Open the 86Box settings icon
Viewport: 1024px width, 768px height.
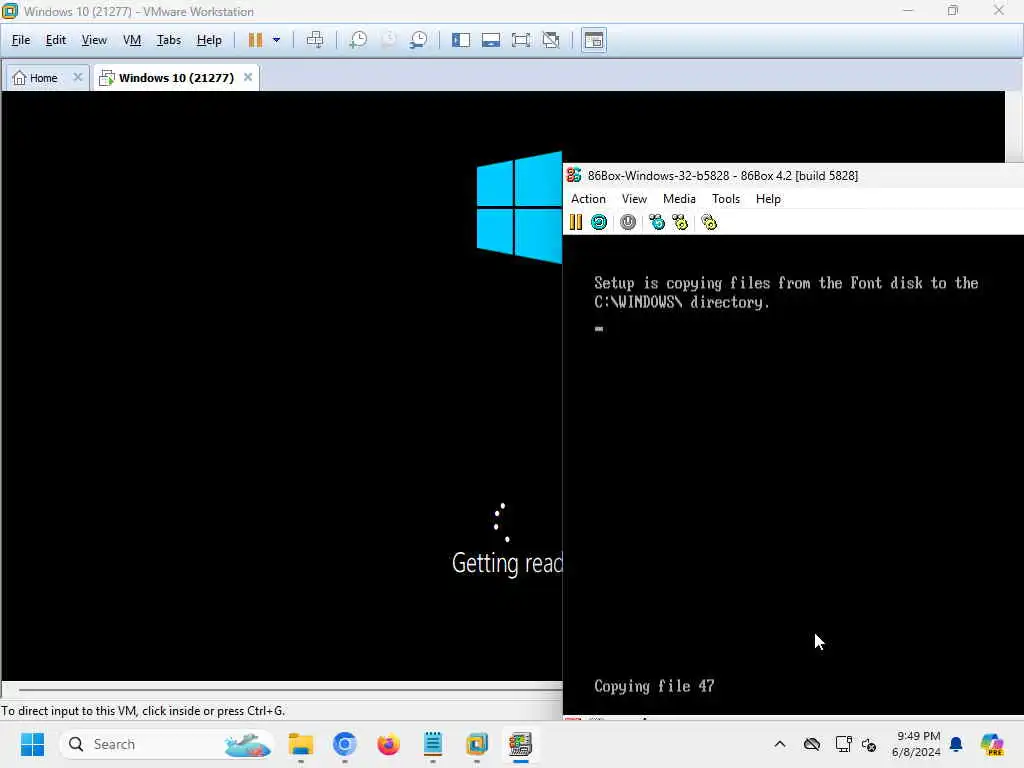pos(709,222)
